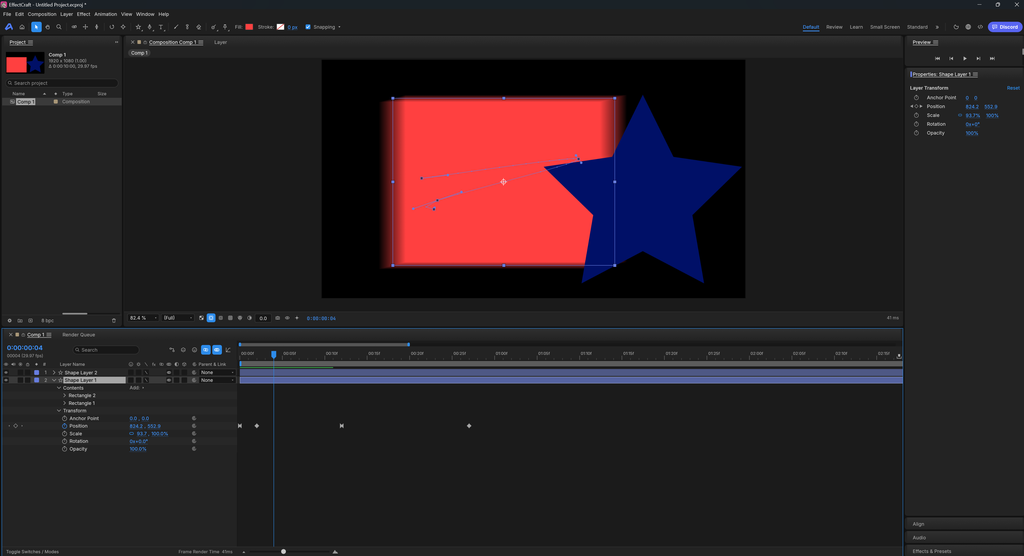Toggle motion blur switch for Shape Layer 1
The width and height of the screenshot is (1024, 556).
coord(168,380)
